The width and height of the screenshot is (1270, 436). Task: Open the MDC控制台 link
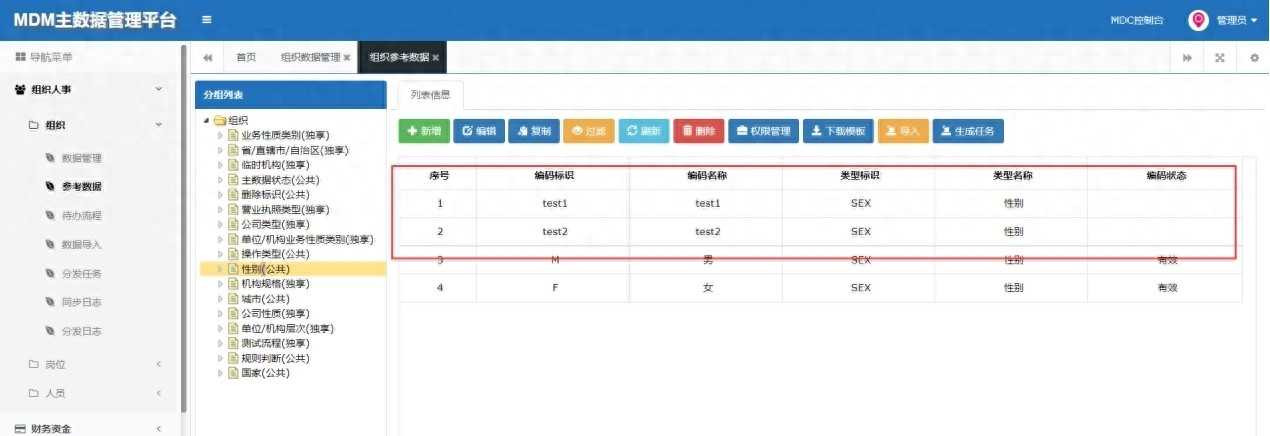click(1137, 20)
